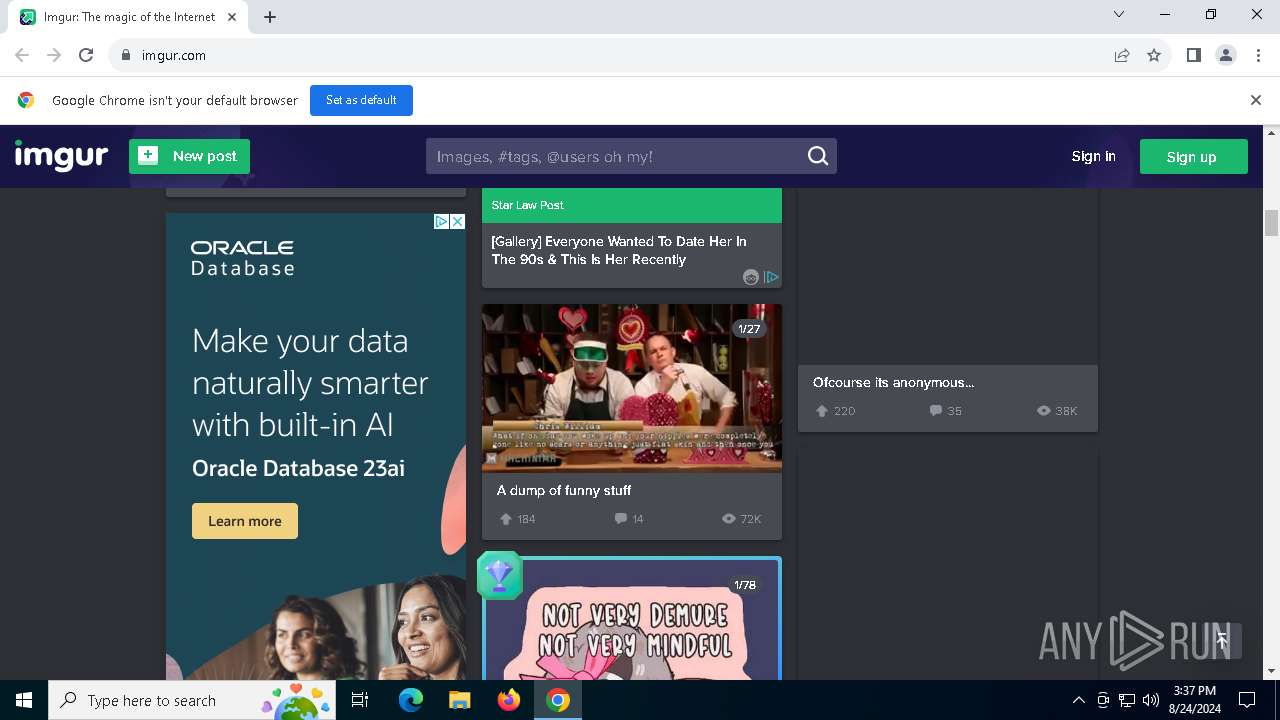
Task: Create a New post
Action: (189, 156)
